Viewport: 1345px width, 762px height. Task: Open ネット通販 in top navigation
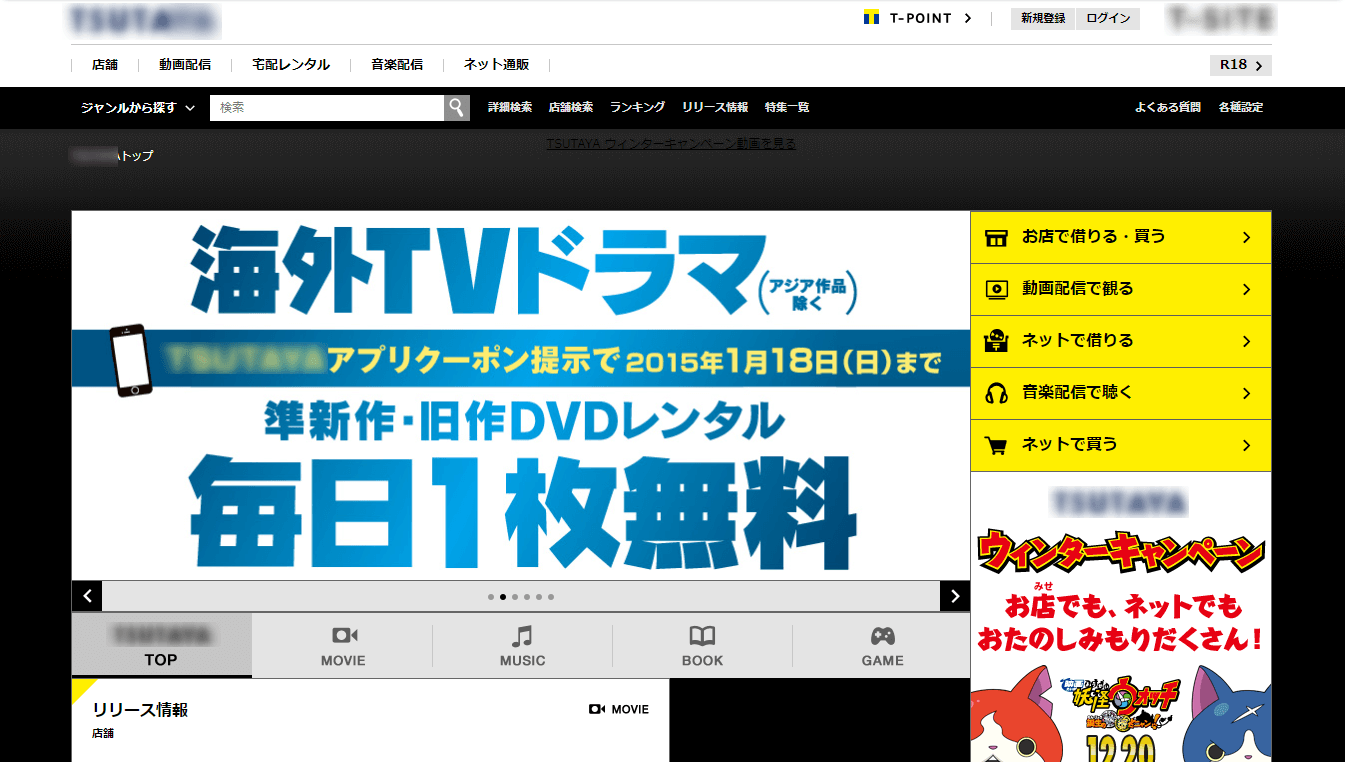pos(497,65)
